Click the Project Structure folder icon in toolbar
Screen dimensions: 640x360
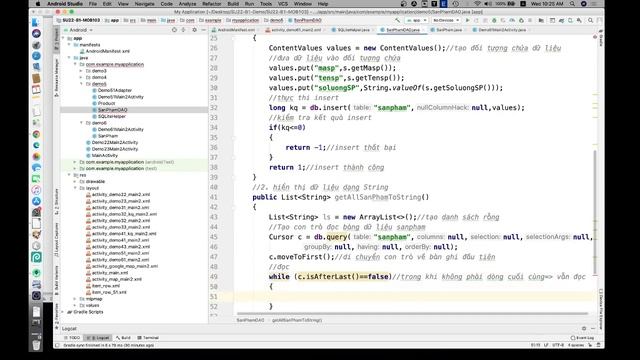(x=541, y=20)
